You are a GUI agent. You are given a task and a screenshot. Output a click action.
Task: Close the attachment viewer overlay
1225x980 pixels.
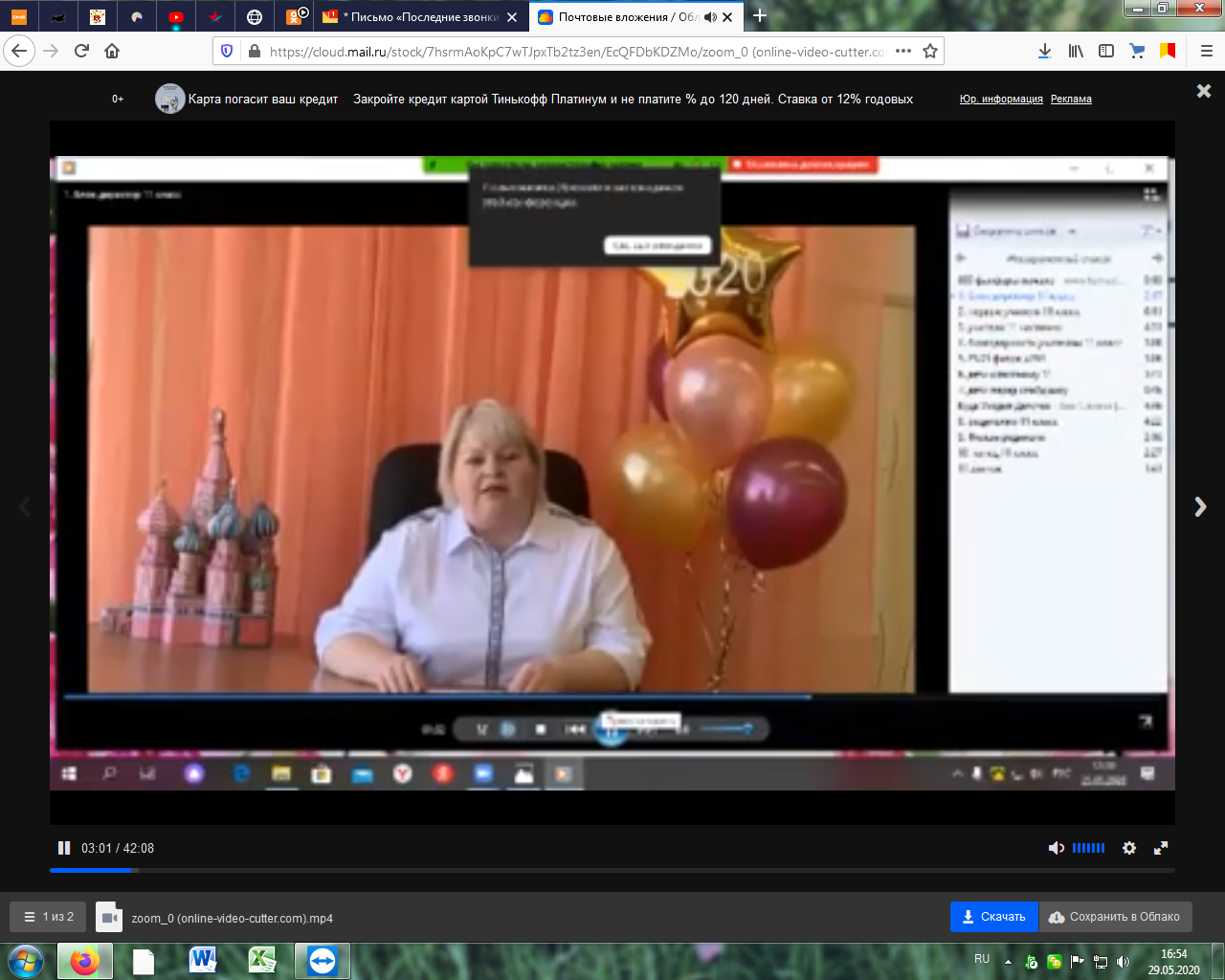pyautogui.click(x=1204, y=91)
